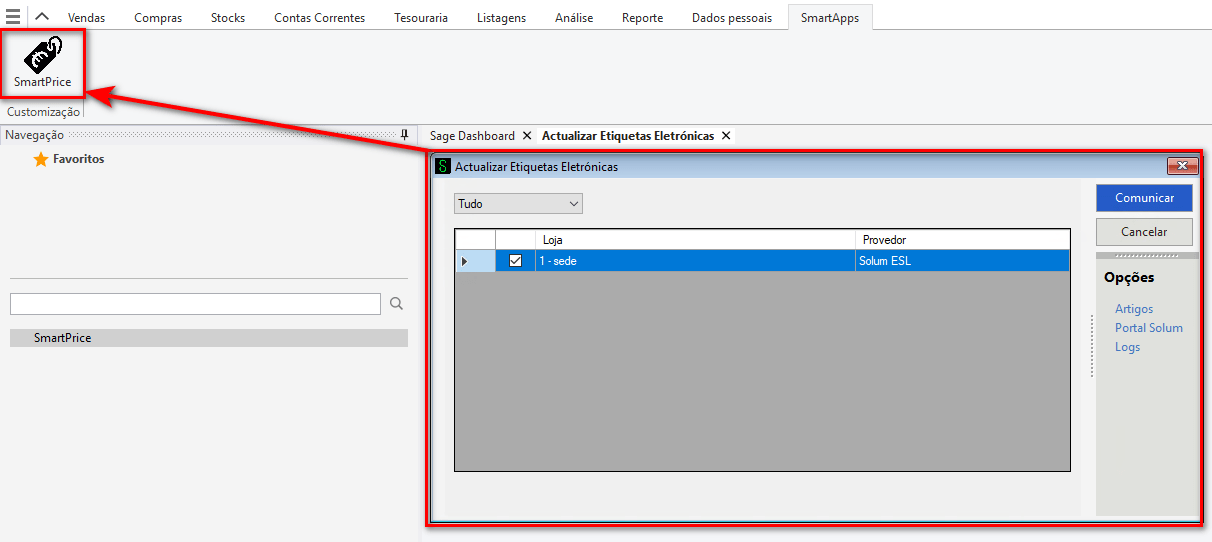
Task: Open the Contas Correntes tab
Action: coord(320,18)
